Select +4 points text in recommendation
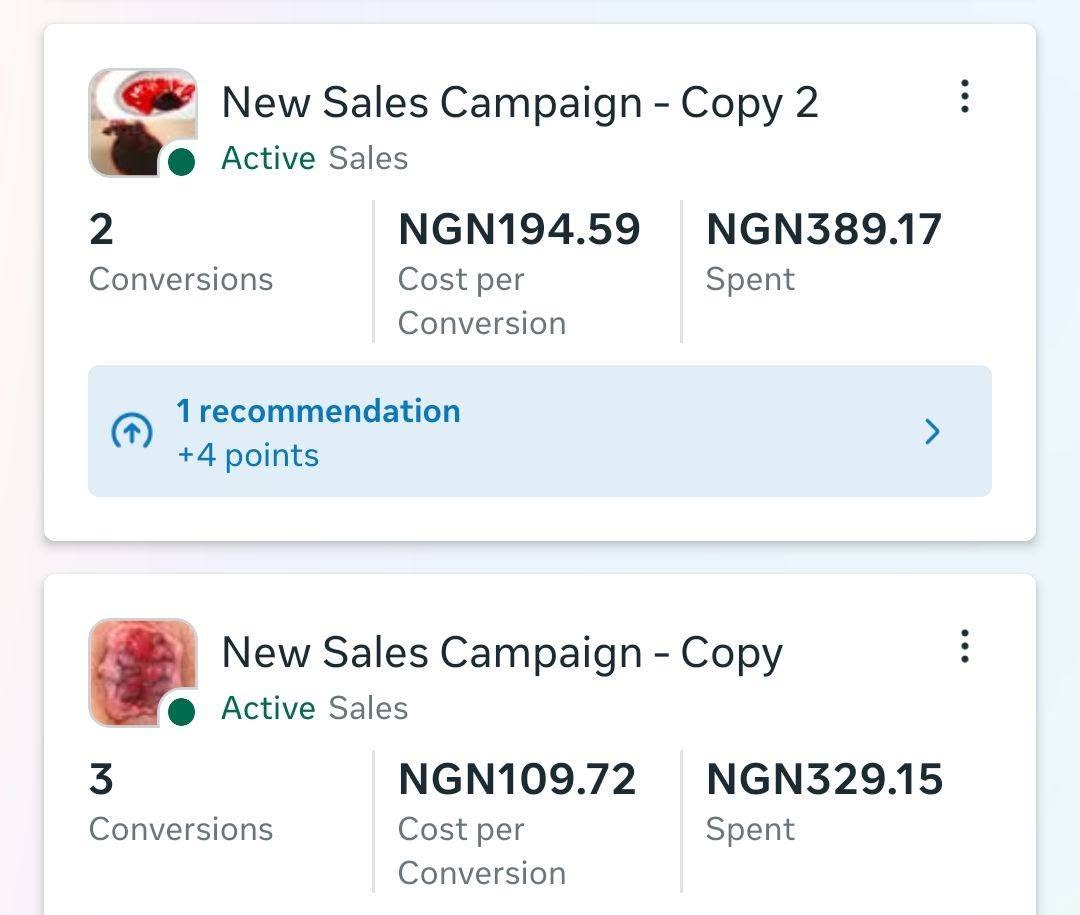Screen dimensions: 1080x915 pos(248,455)
